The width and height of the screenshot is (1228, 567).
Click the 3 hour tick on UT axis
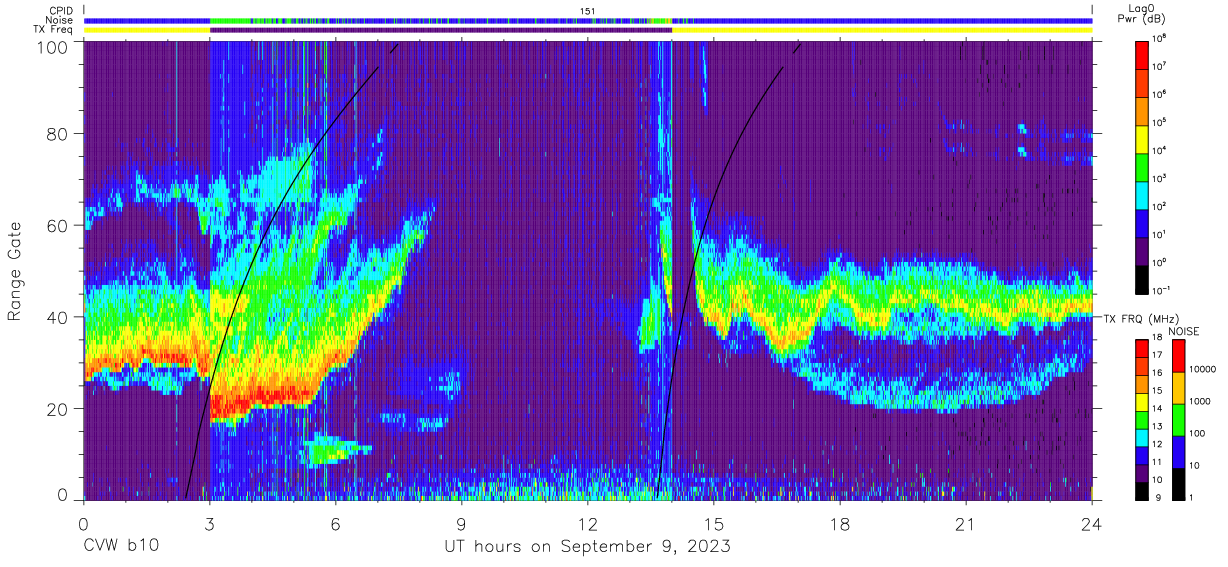(x=209, y=523)
